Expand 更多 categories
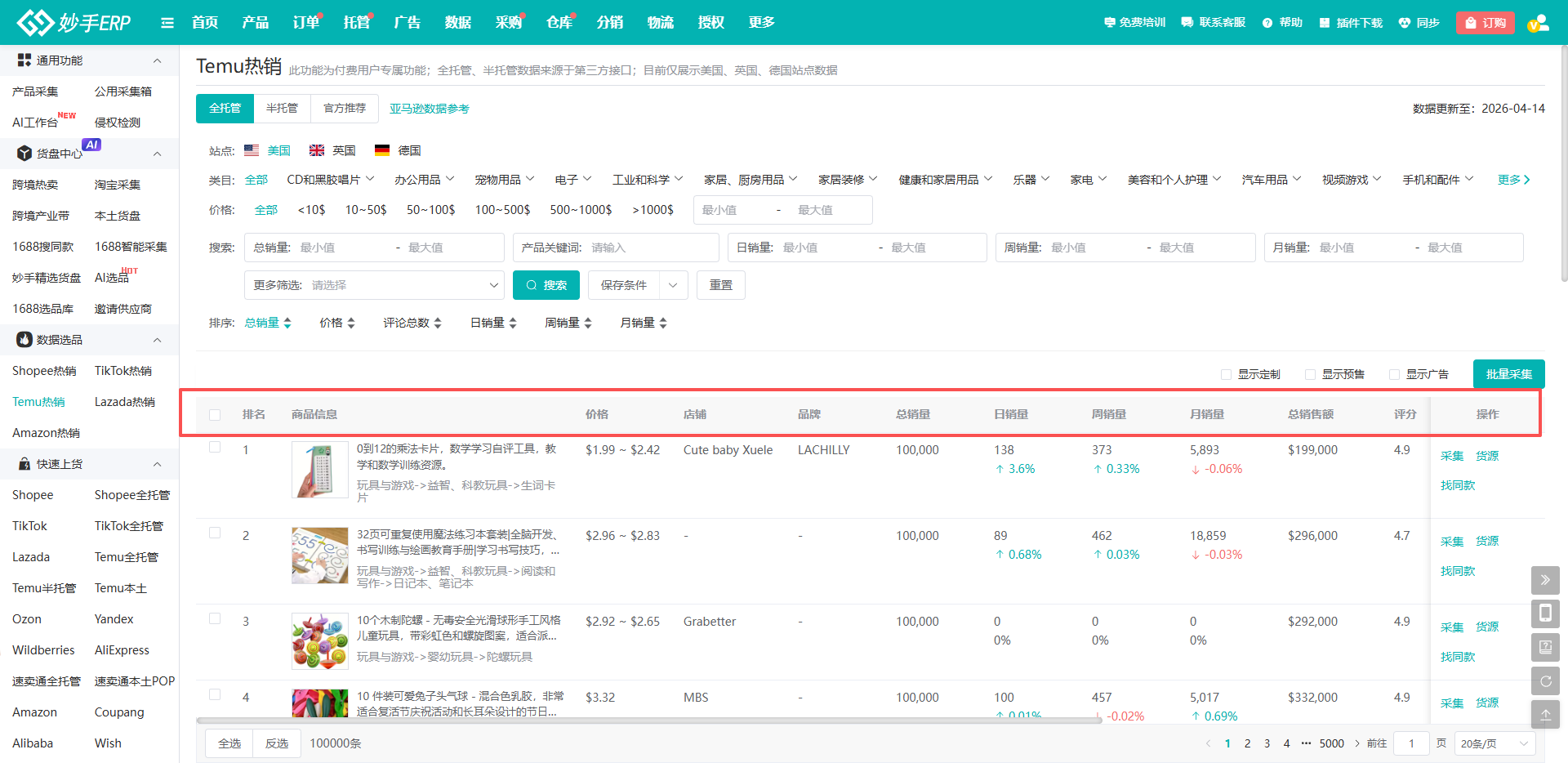Image resolution: width=1568 pixels, height=763 pixels. [x=1514, y=180]
